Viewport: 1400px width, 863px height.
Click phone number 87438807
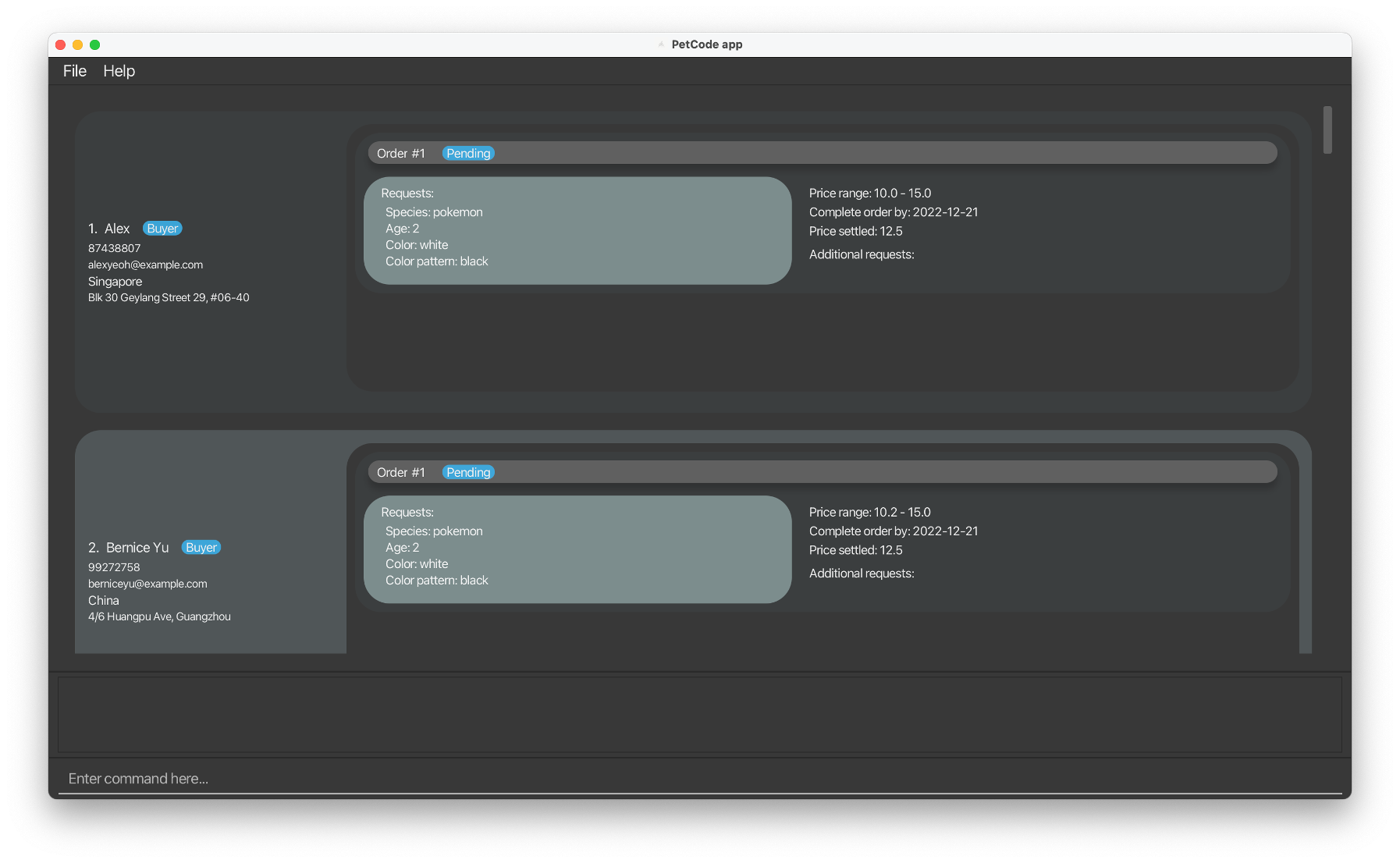pyautogui.click(x=115, y=248)
